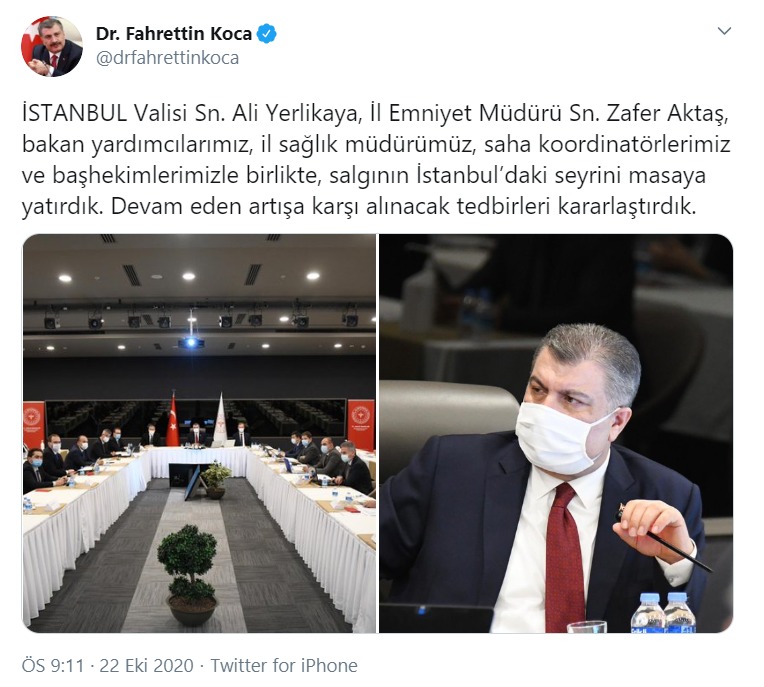
Task: Click the 22 Eki 2020 date
Action: [x=146, y=665]
